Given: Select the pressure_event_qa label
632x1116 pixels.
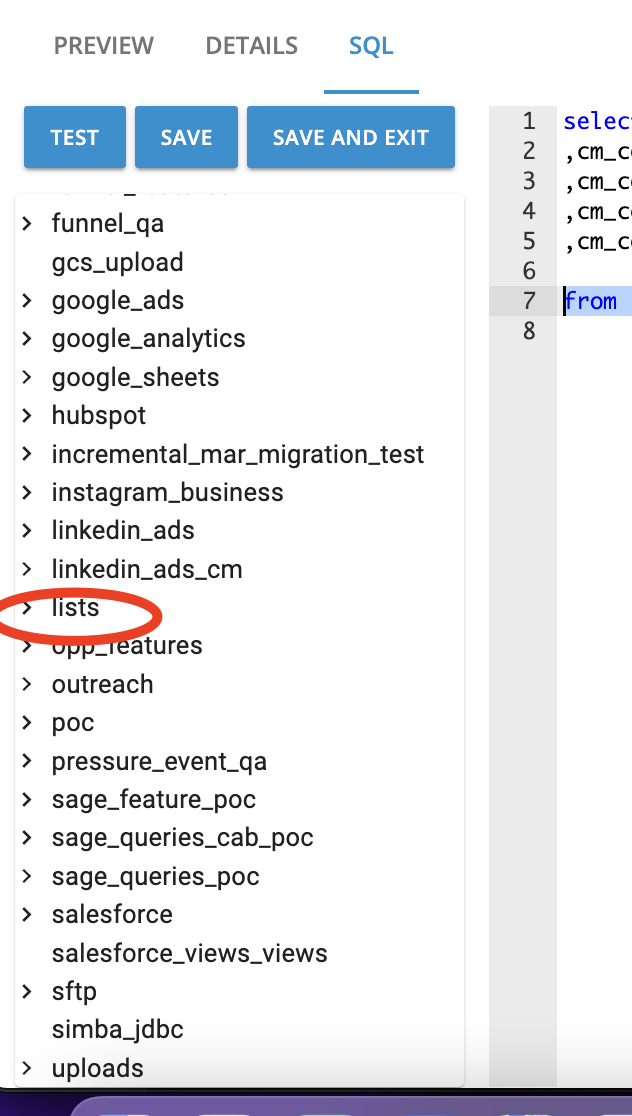Looking at the screenshot, I should (x=159, y=762).
